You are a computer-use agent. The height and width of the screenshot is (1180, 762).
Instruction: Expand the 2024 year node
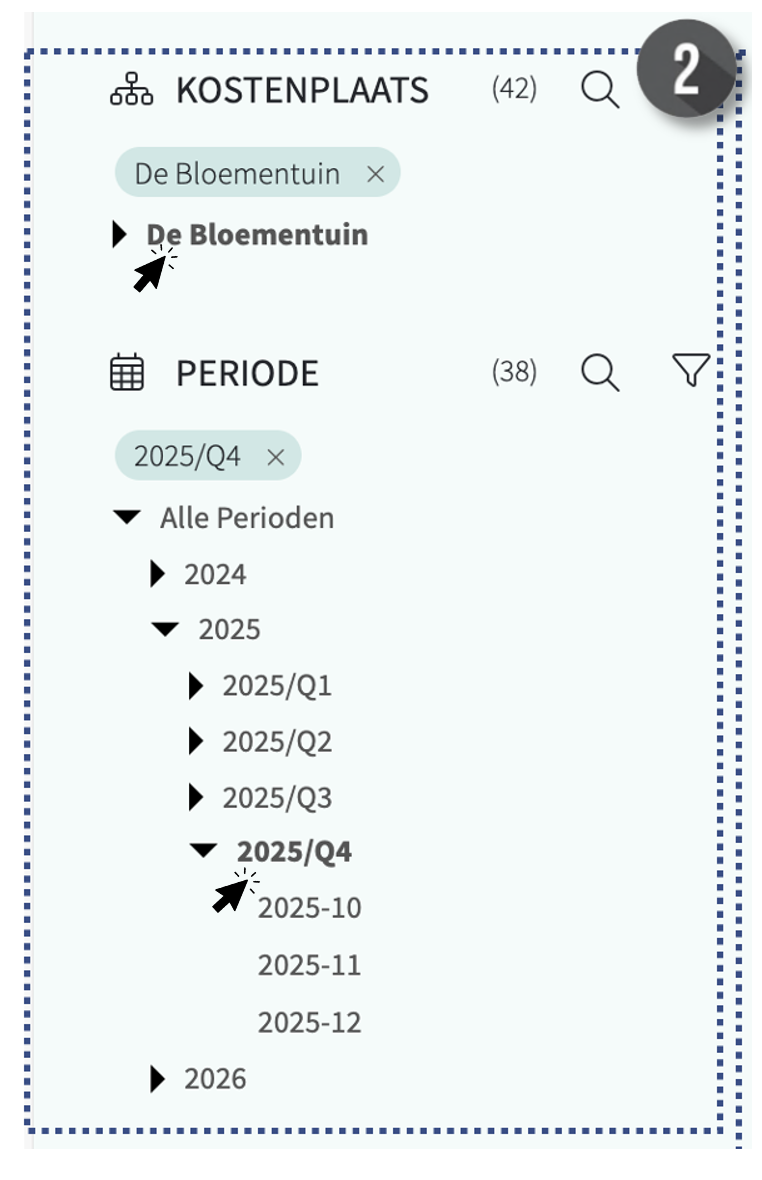coord(157,574)
